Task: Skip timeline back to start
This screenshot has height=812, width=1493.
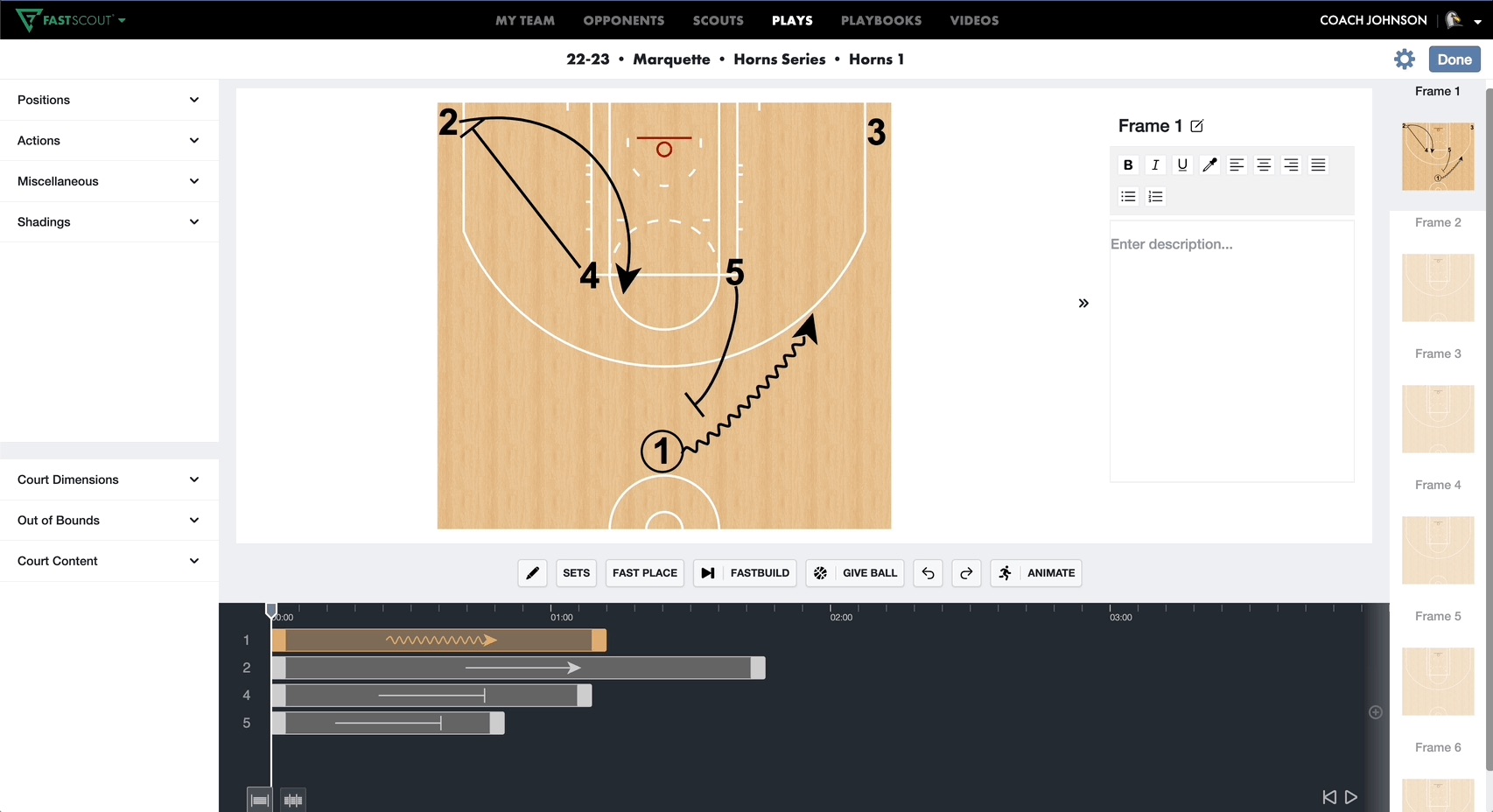Action: click(1329, 797)
